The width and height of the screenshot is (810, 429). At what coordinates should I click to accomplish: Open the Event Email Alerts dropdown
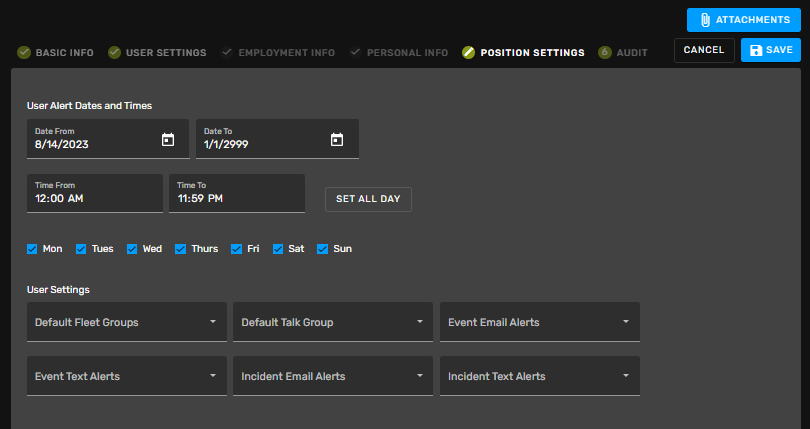coord(540,322)
